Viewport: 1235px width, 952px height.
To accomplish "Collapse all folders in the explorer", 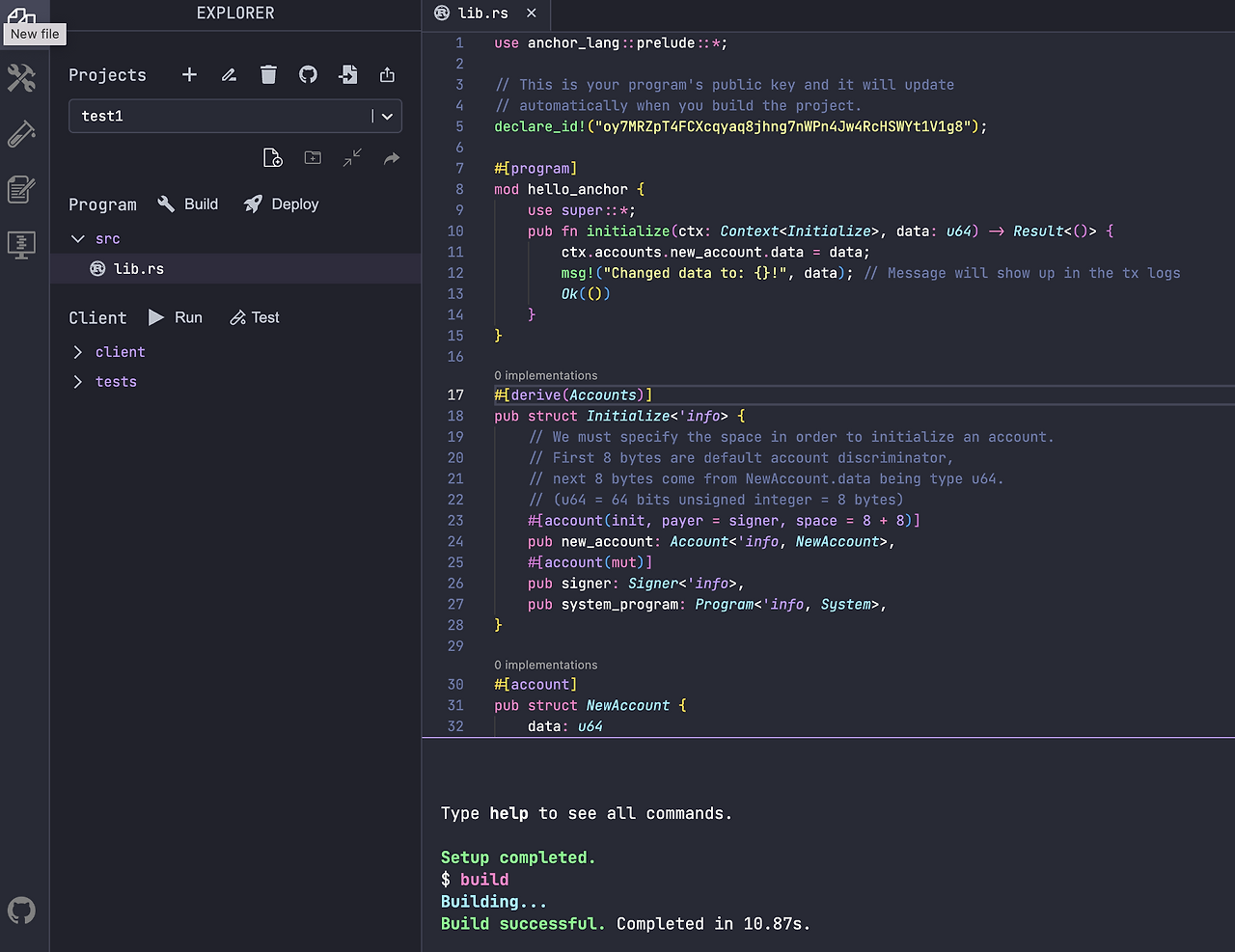I will [352, 157].
